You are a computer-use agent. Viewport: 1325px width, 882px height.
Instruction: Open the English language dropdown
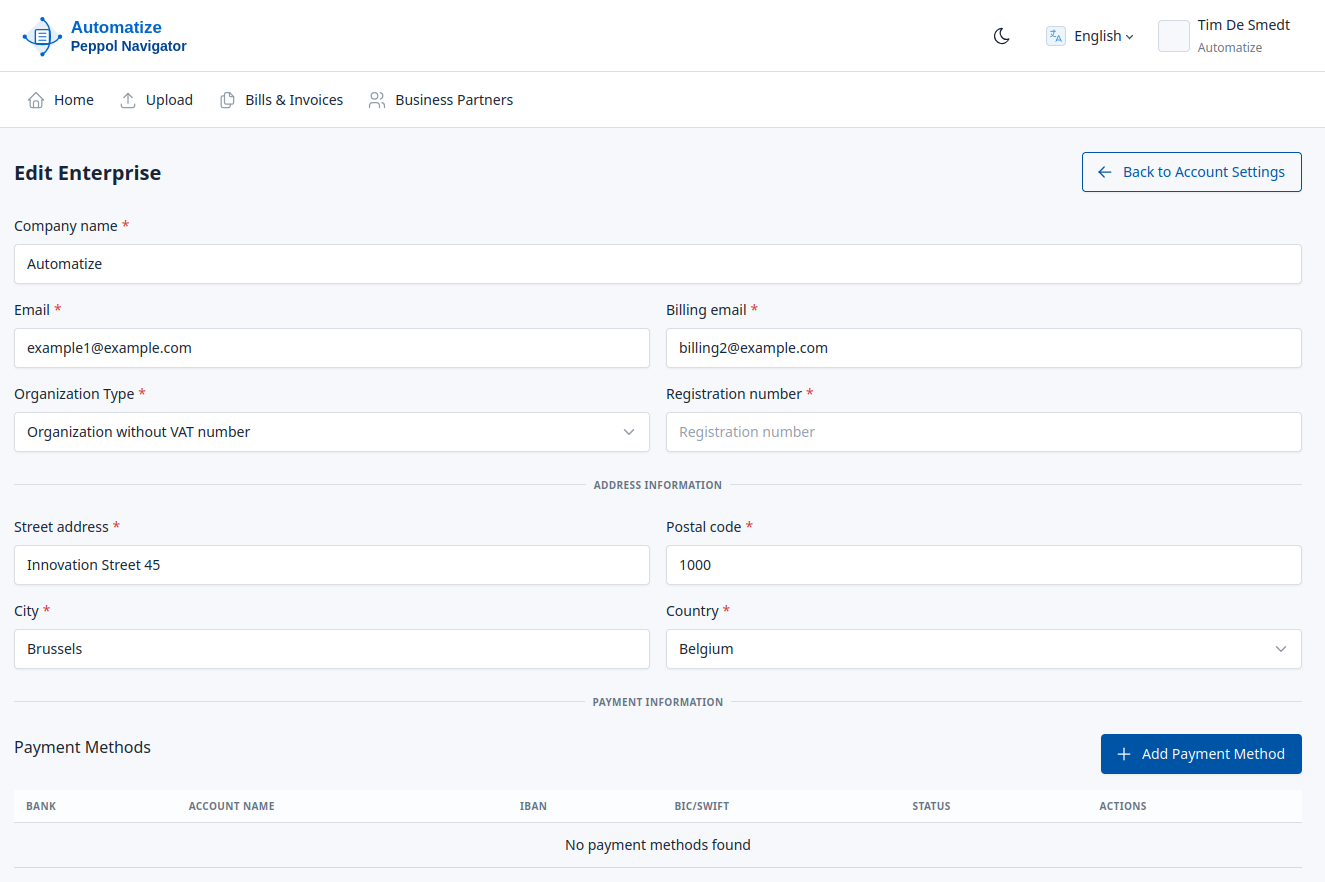(1103, 36)
